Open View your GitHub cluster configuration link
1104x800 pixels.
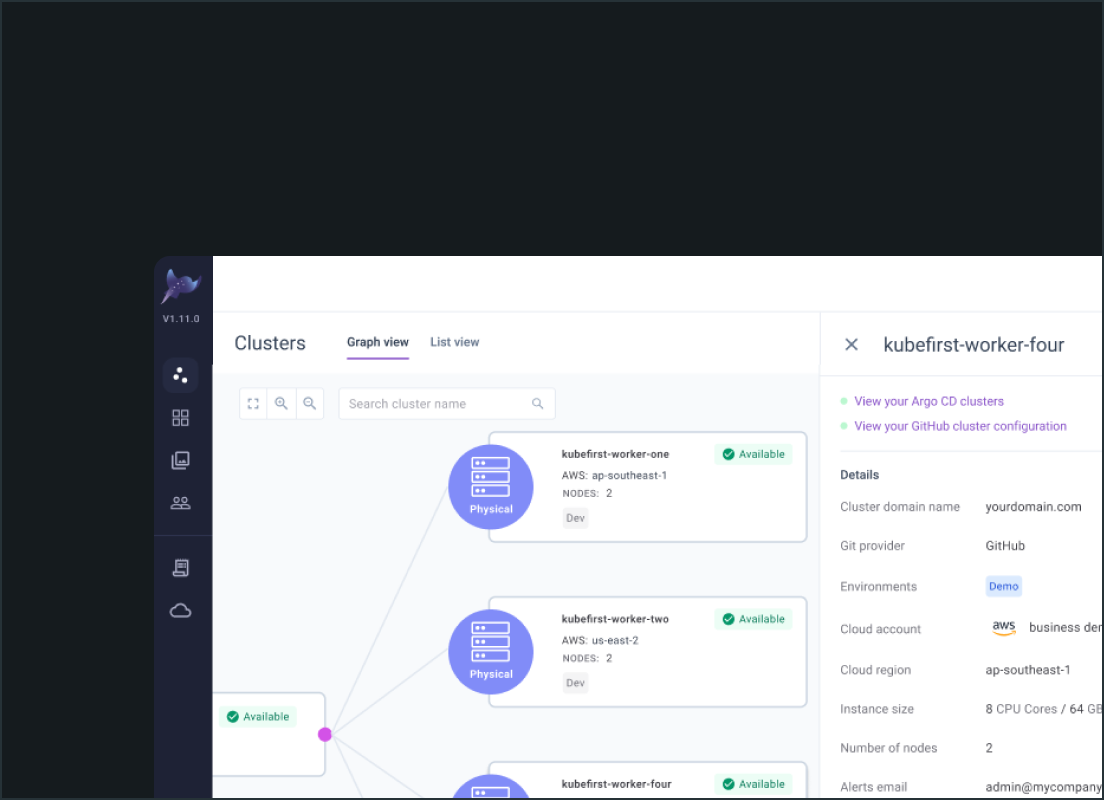click(x=960, y=426)
